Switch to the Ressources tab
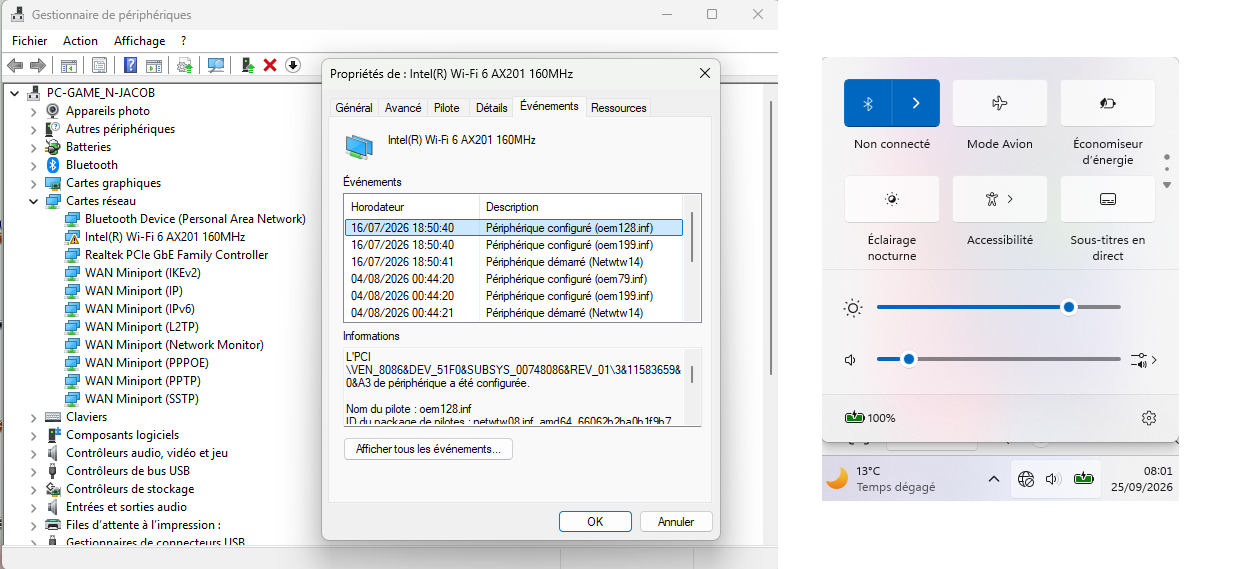 coord(619,108)
